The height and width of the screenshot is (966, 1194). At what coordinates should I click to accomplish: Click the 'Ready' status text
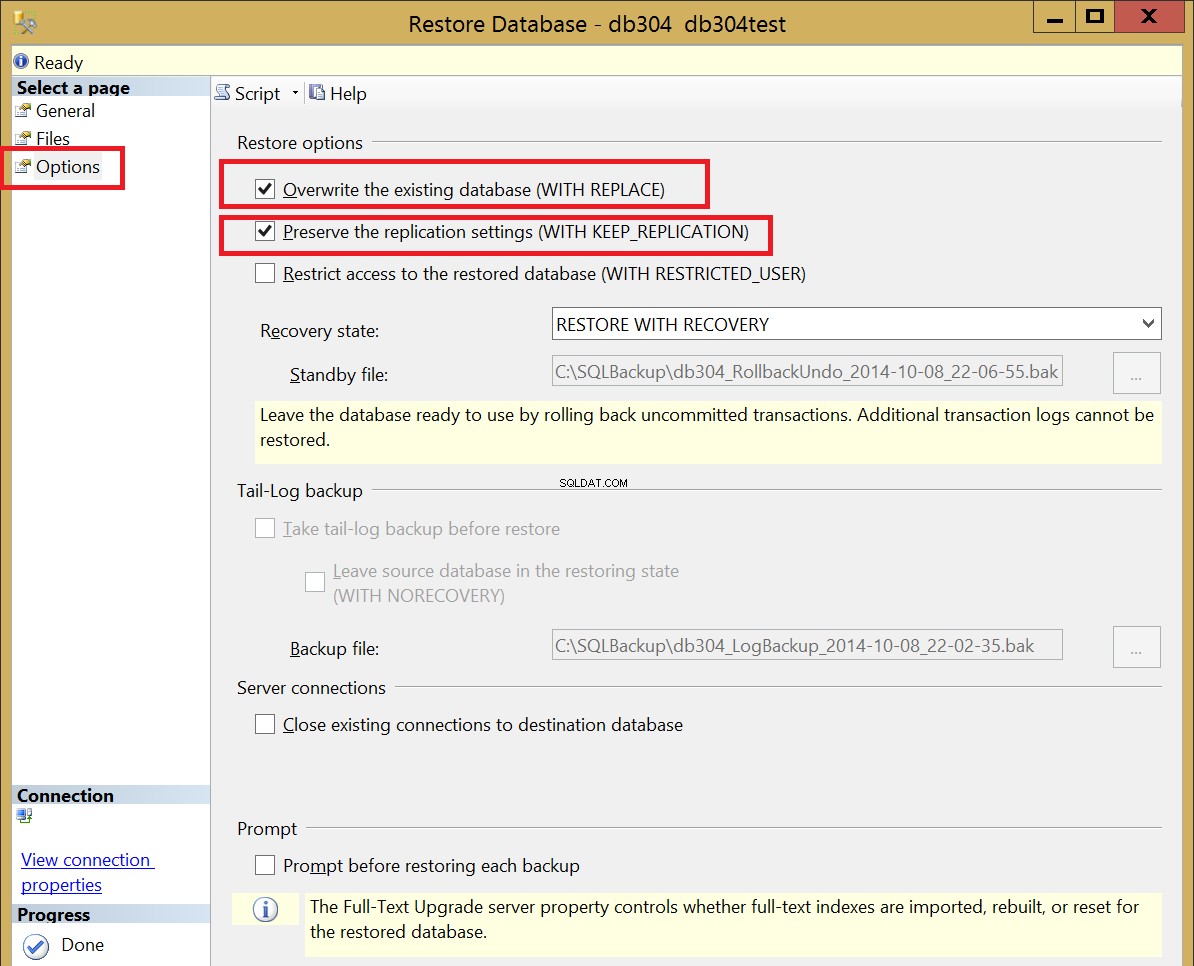(x=58, y=62)
